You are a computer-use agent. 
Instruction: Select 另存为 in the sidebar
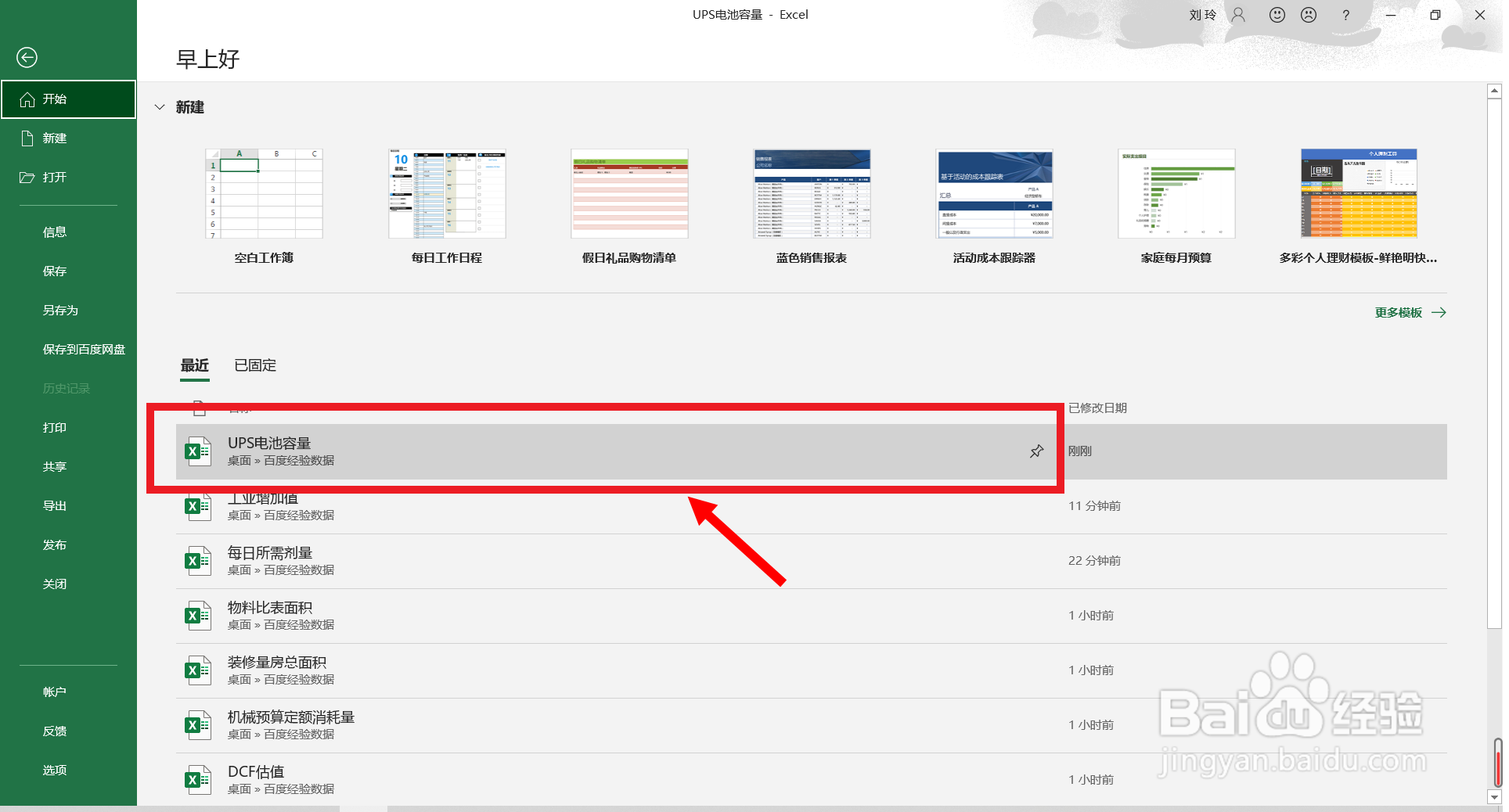(x=60, y=311)
